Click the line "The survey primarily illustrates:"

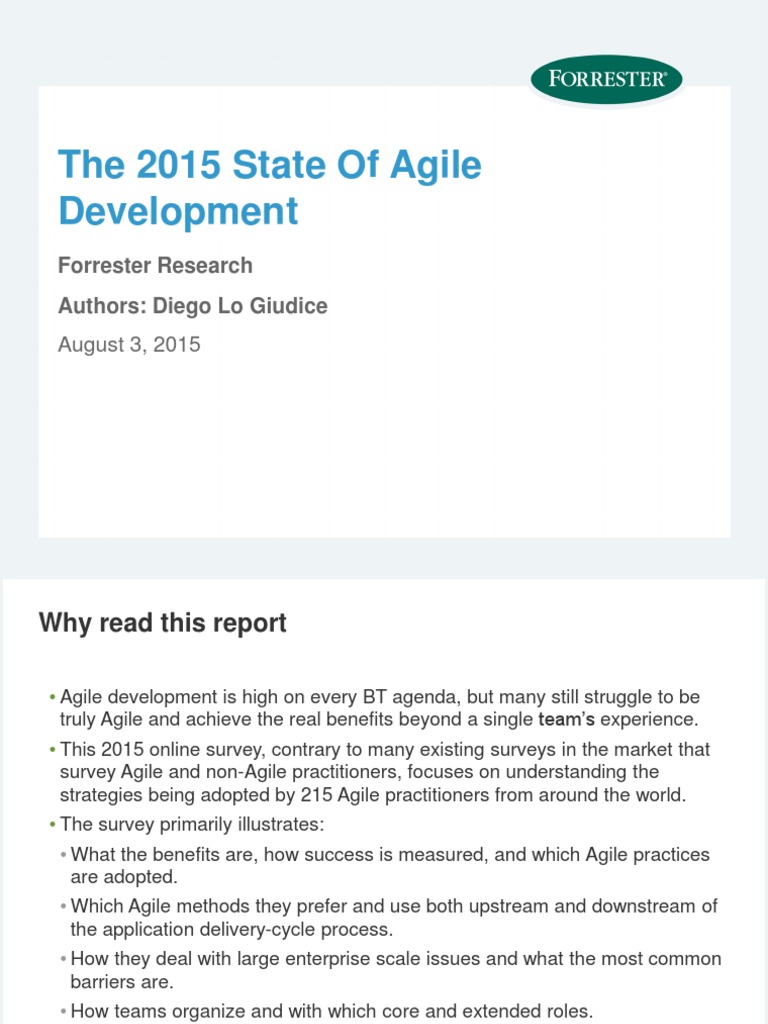pos(186,825)
